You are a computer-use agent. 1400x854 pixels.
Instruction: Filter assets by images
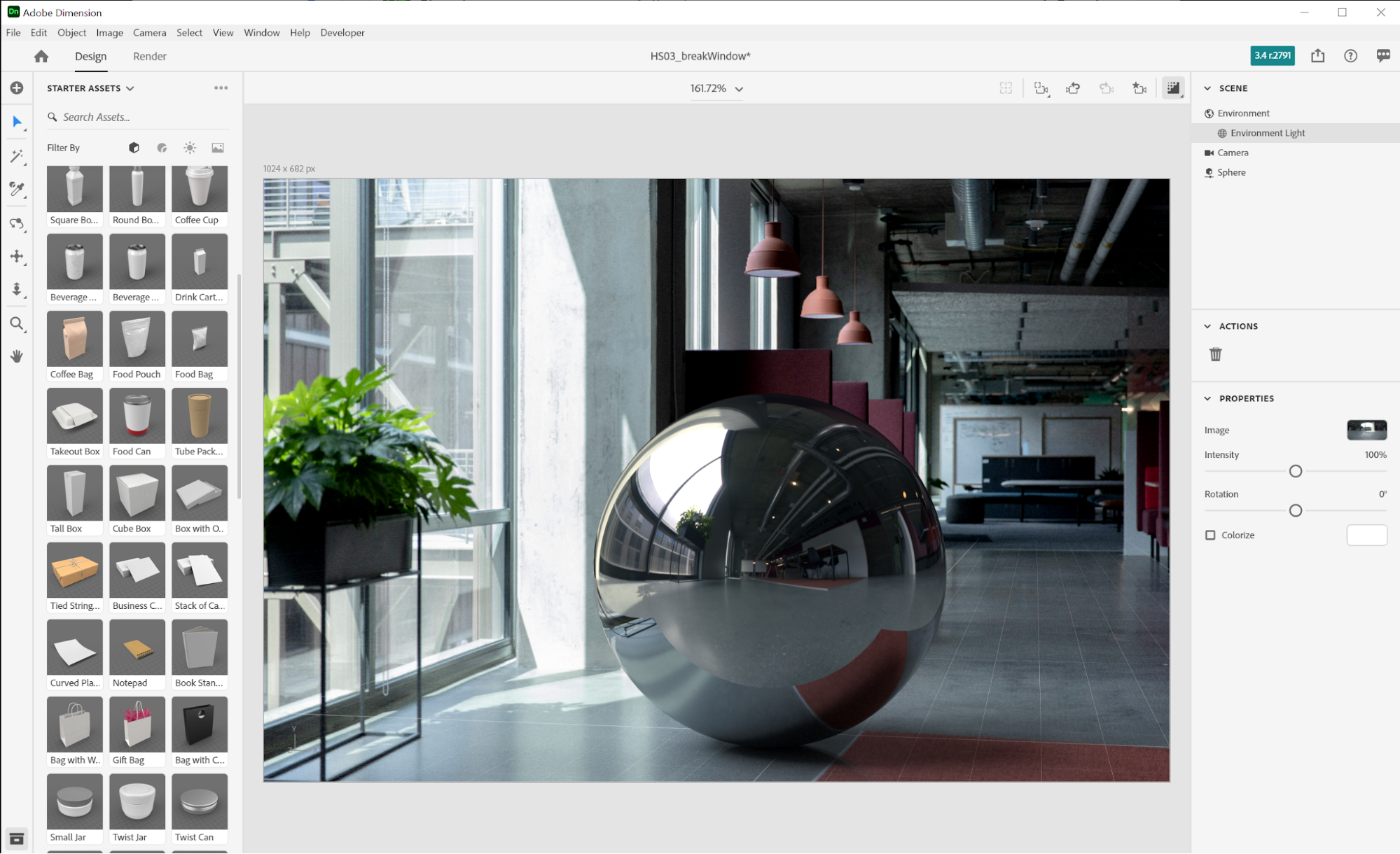(x=218, y=148)
